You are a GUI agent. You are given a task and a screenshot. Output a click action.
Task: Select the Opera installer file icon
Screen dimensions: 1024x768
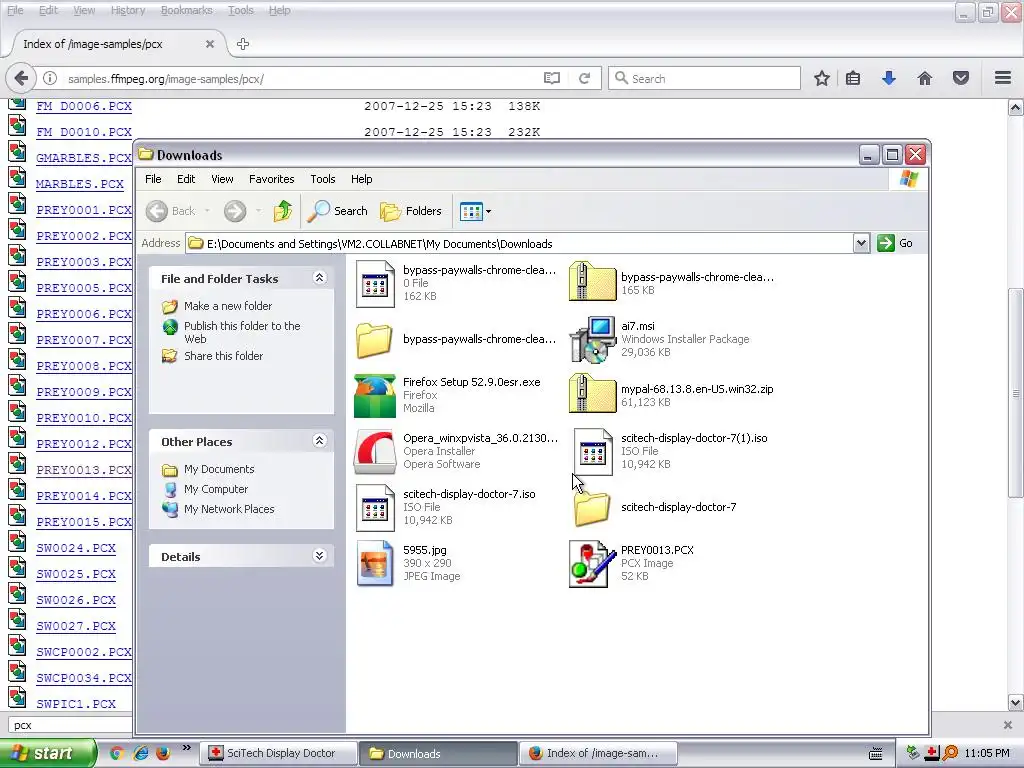375,451
